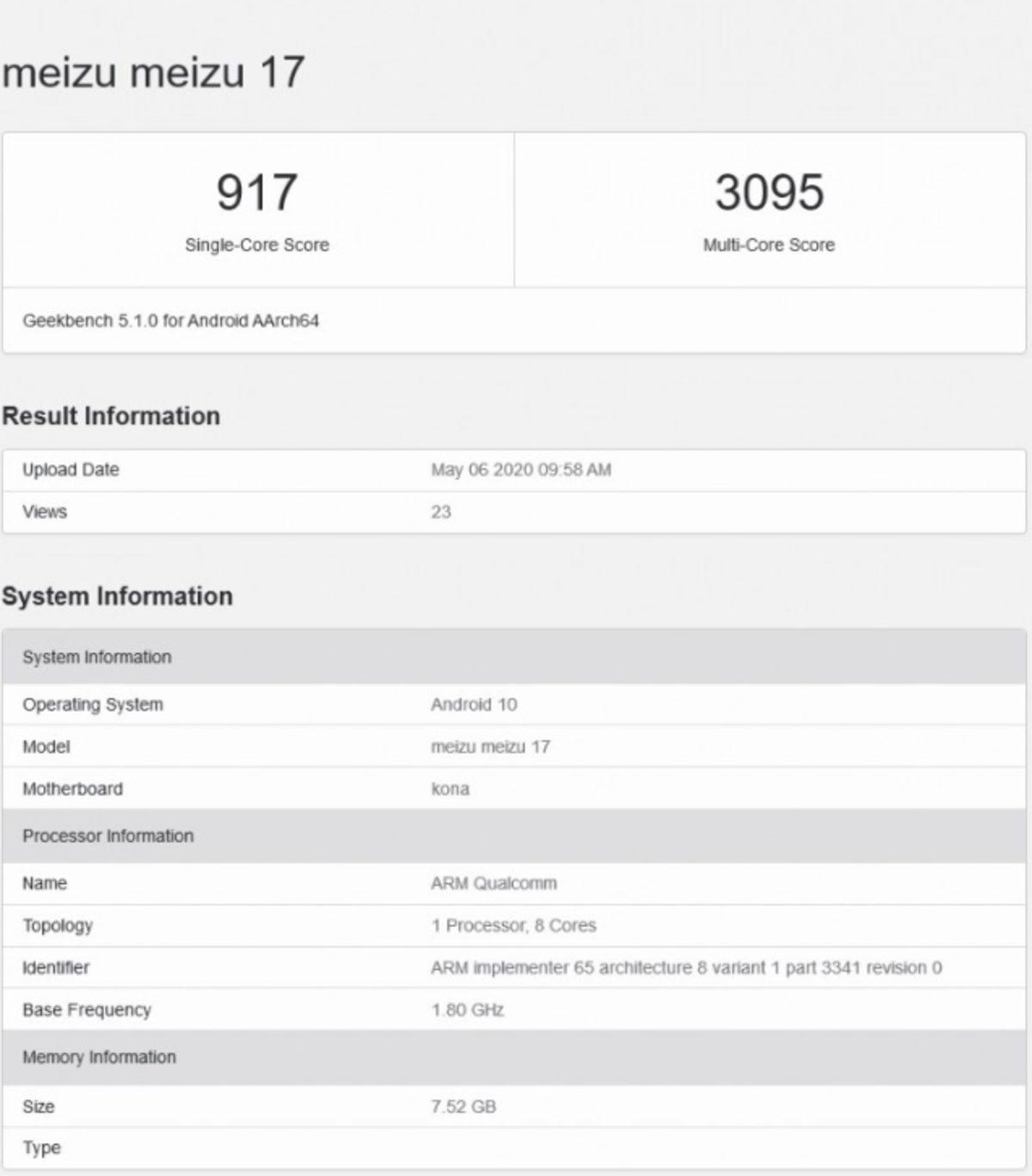Select the processor Name ARM Qualcomm
Screen dimensions: 1032x1176
[x=493, y=883]
